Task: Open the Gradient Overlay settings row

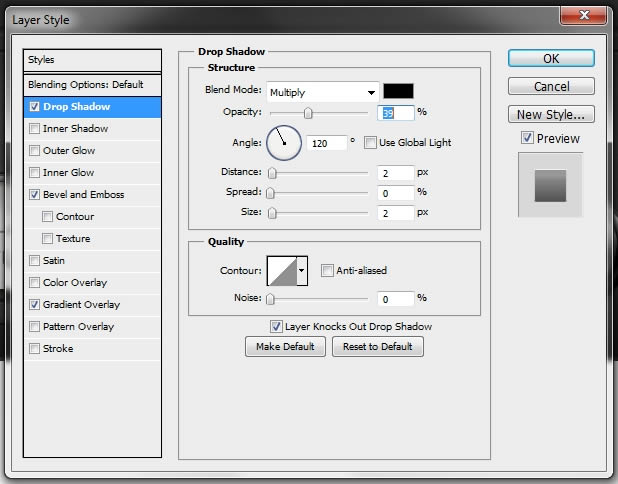Action: (92, 304)
